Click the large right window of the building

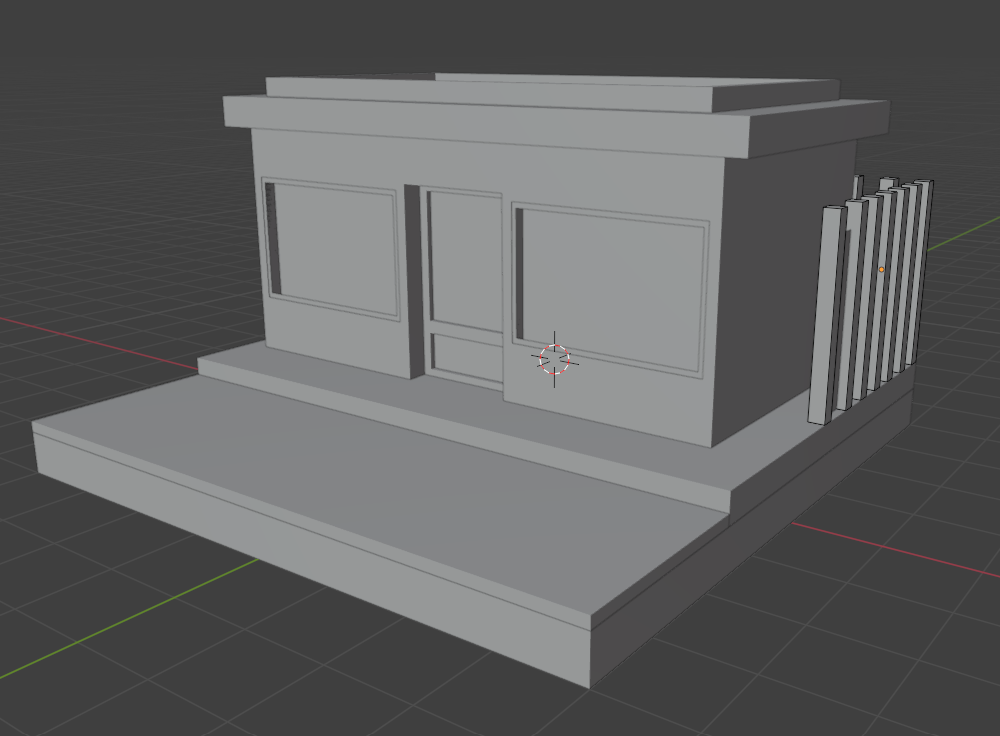point(611,290)
